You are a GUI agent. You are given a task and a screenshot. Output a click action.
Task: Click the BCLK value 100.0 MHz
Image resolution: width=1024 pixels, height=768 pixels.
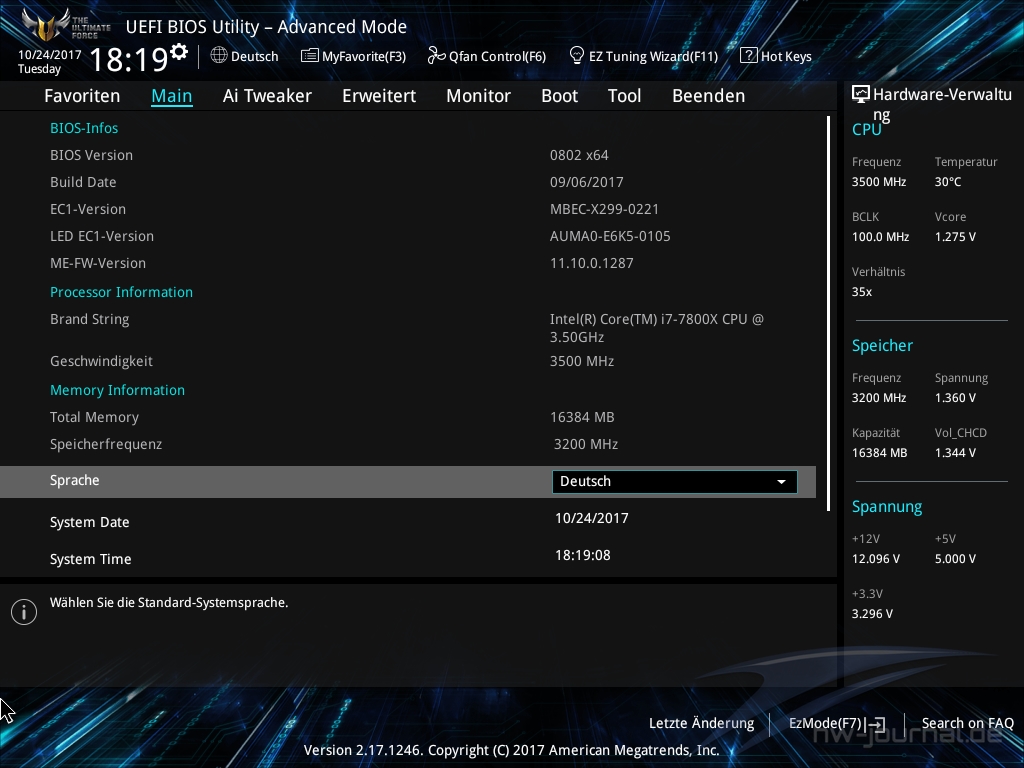tap(880, 237)
